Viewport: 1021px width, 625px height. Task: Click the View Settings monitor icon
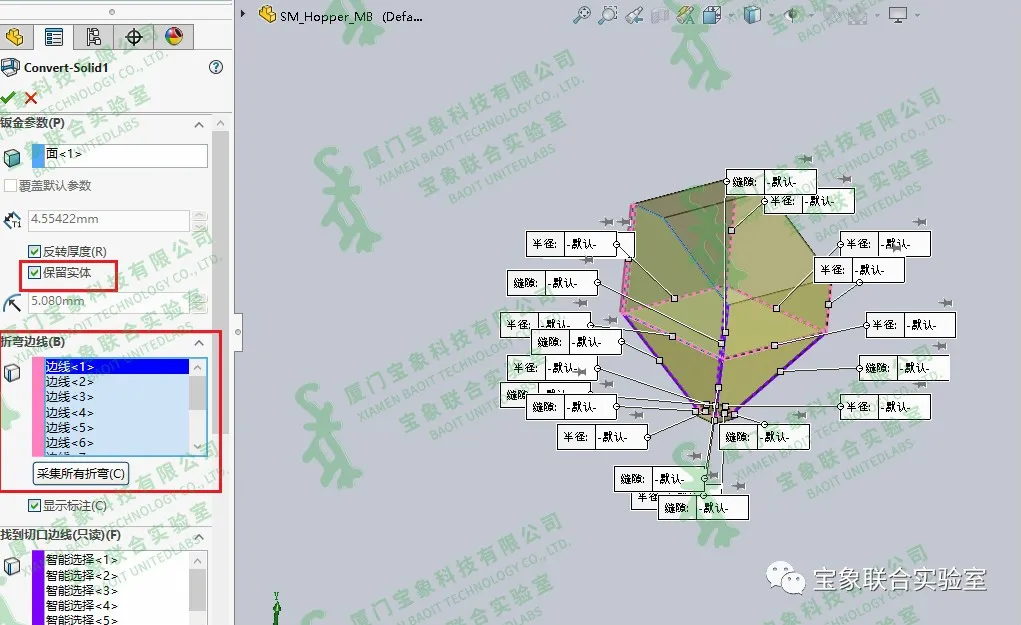pyautogui.click(x=897, y=15)
